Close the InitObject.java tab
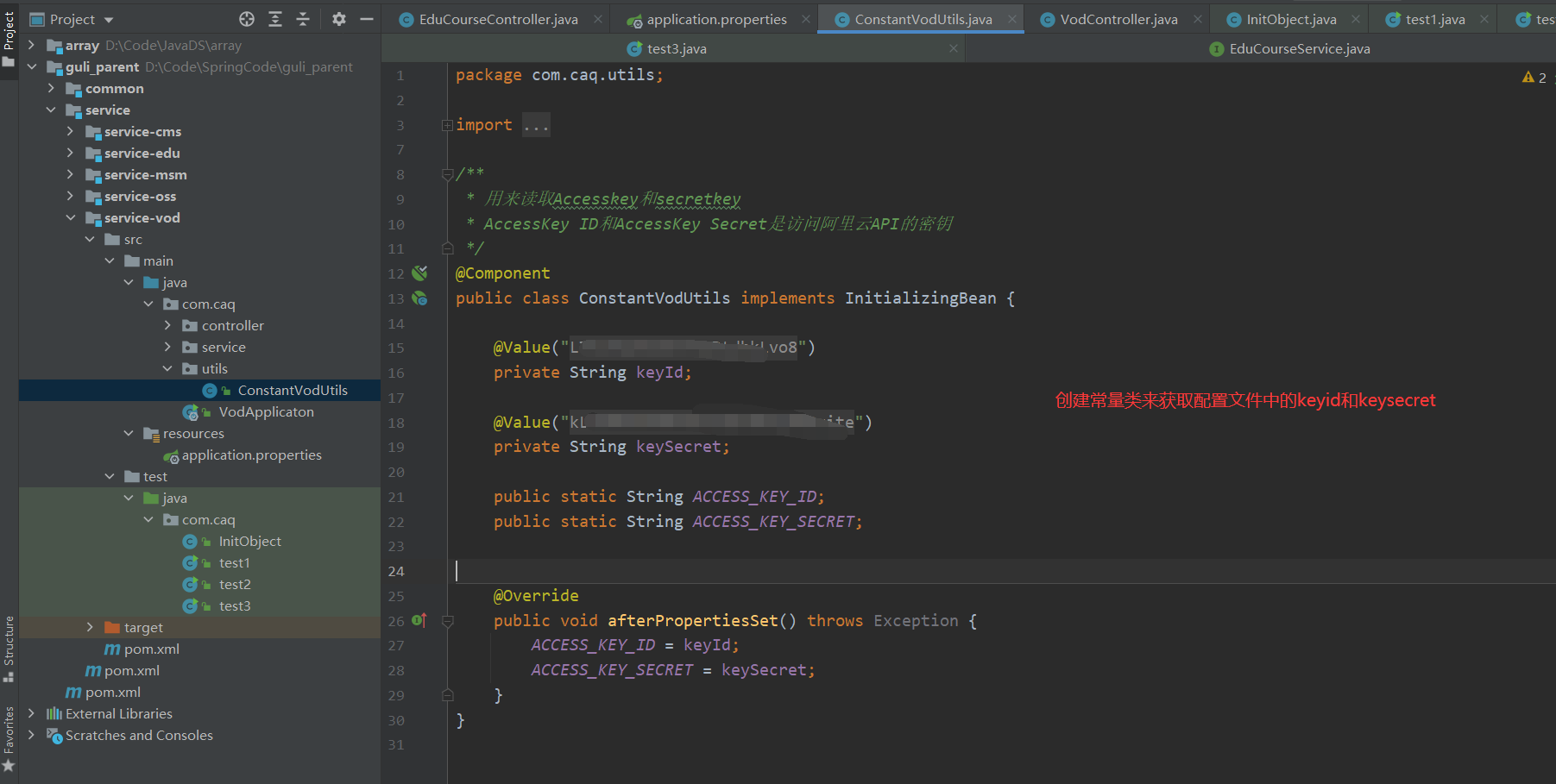Viewport: 1556px width, 784px height. pos(1356,19)
